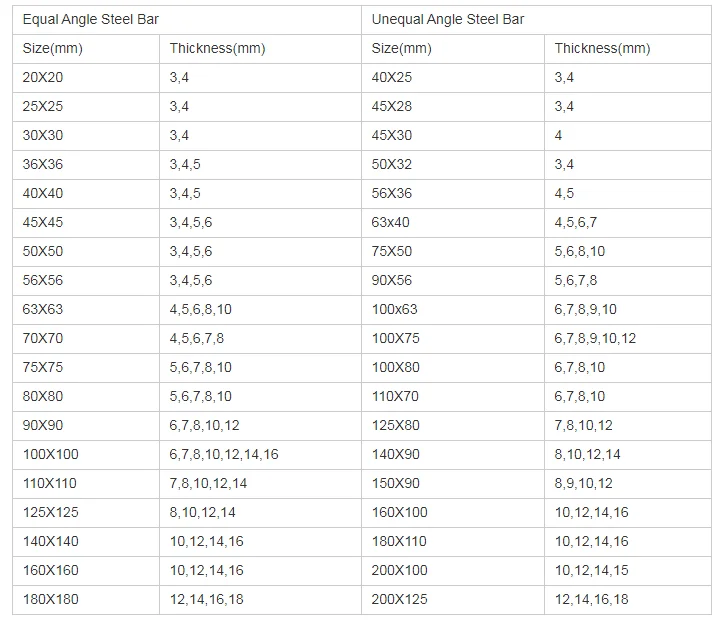Select the 36X36 size cell
Screen dimensions: 723x621
(x=42, y=164)
